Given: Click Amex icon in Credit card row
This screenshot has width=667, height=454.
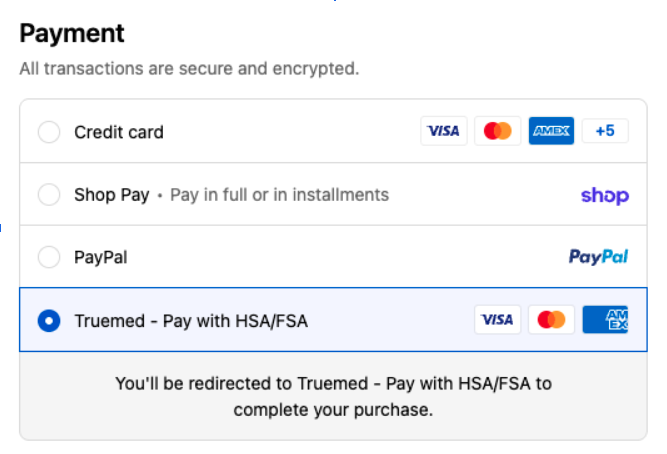Looking at the screenshot, I should coord(551,131).
